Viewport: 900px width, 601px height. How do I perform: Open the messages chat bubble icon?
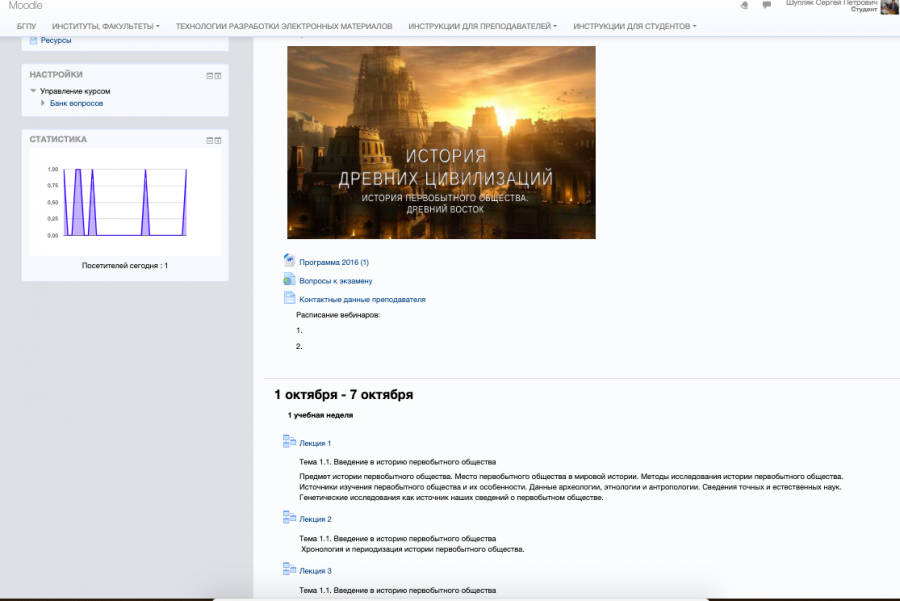click(x=766, y=5)
